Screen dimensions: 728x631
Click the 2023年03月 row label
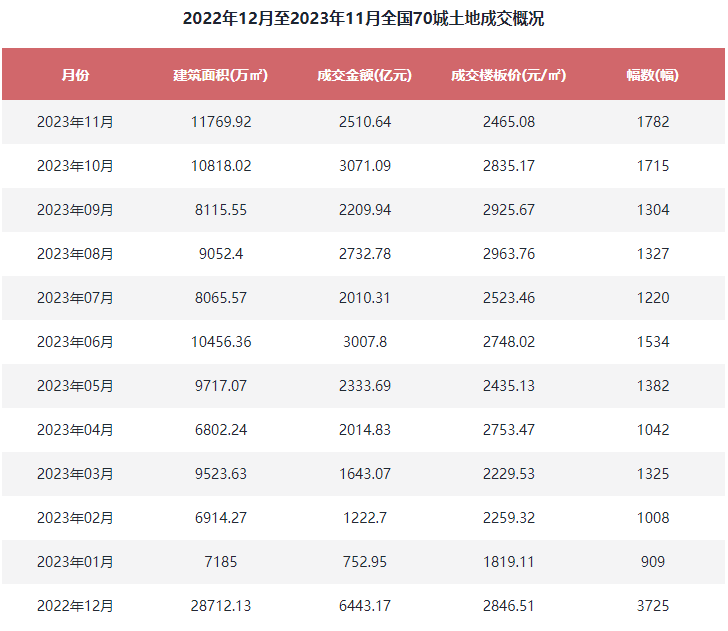tap(75, 474)
